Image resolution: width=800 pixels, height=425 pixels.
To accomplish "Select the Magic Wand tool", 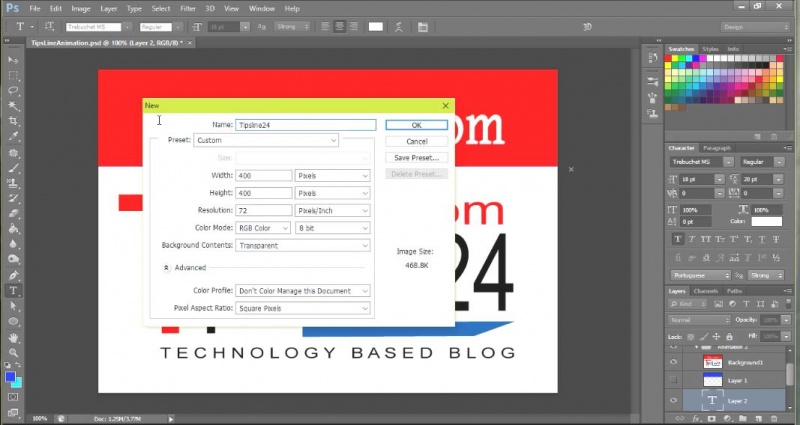I will click(x=13, y=106).
